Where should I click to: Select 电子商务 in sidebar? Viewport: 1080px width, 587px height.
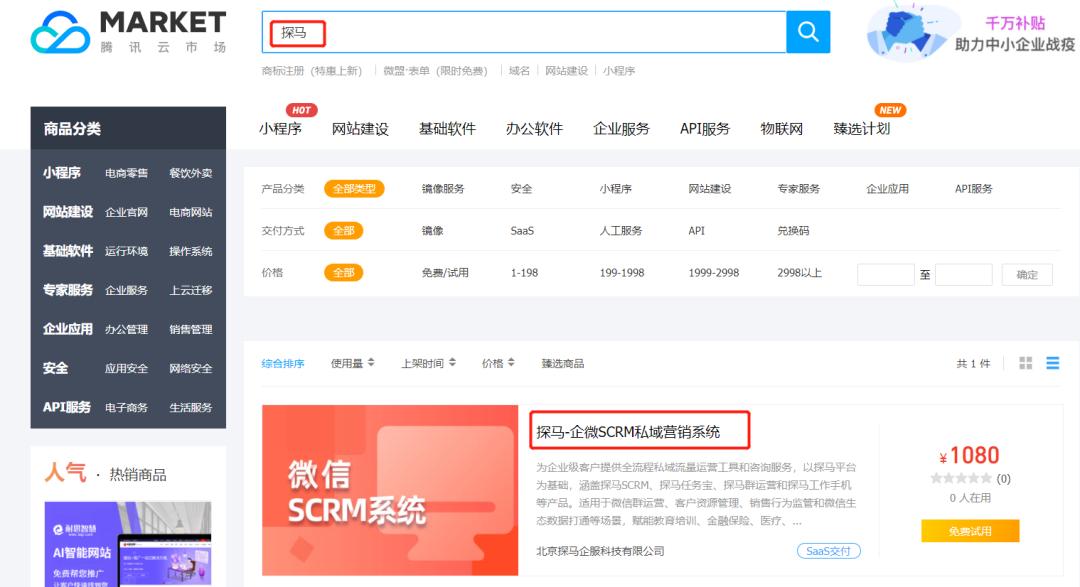pos(126,408)
